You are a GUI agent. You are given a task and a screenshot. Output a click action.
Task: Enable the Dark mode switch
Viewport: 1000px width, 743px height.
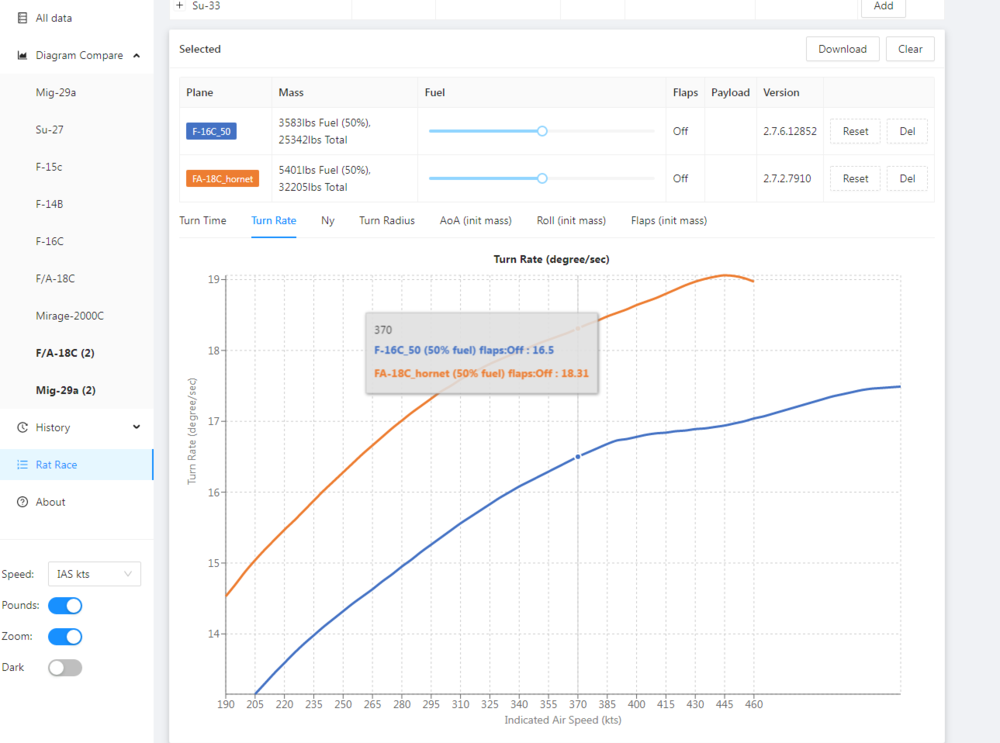[x=65, y=667]
